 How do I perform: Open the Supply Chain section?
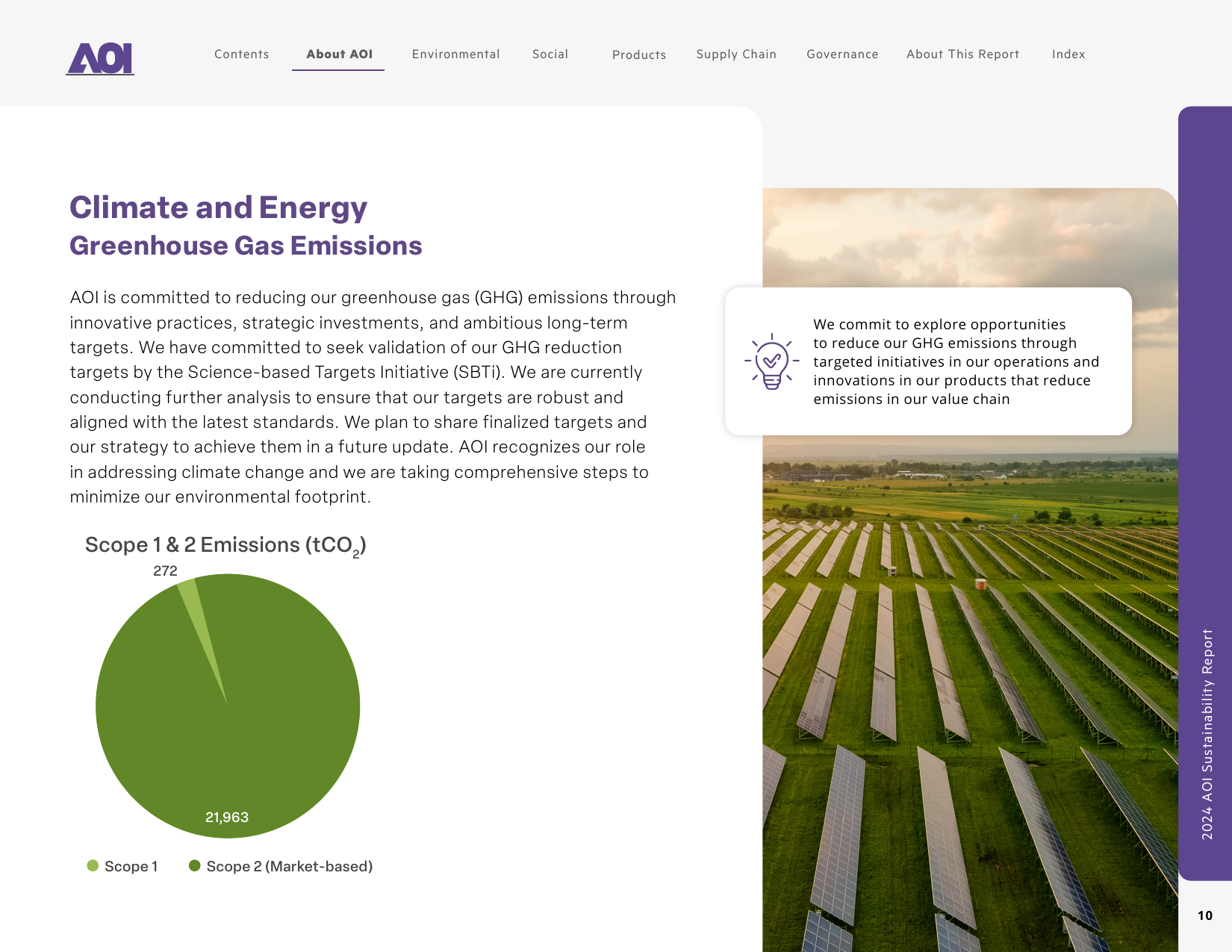tap(736, 55)
